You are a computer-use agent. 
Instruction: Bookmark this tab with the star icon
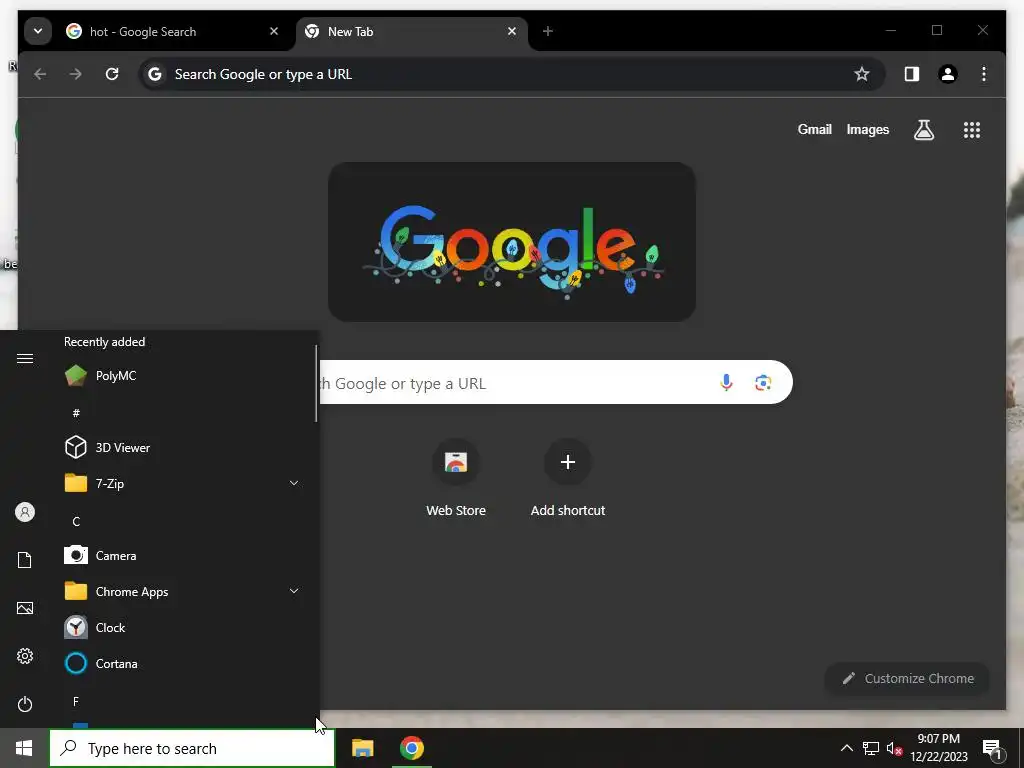tap(861, 74)
